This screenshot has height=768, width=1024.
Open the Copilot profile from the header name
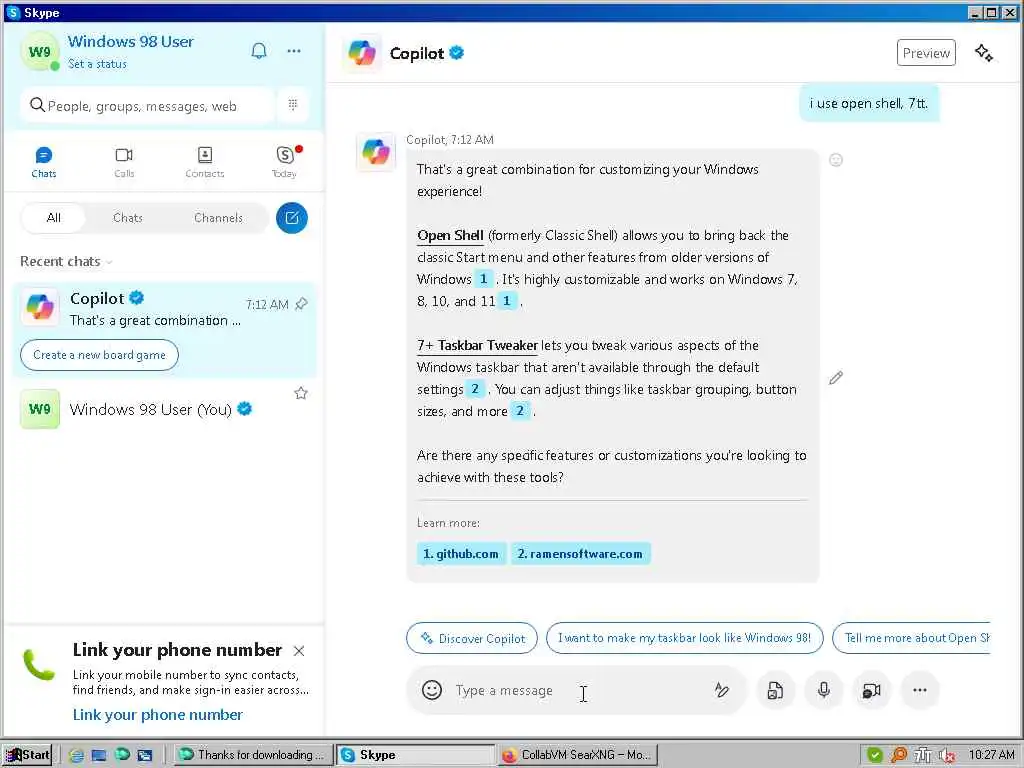[417, 54]
